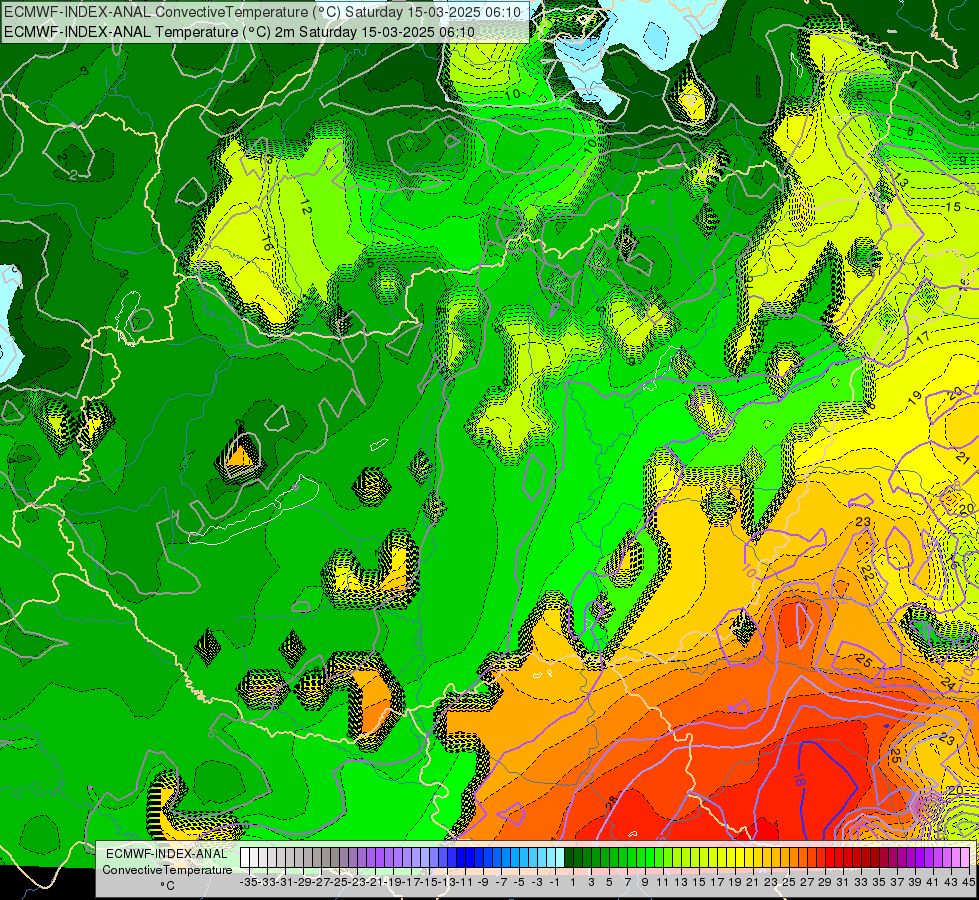Click the 29 tick label on legend
Viewport: 979px width, 900px height.
pyautogui.click(x=824, y=883)
